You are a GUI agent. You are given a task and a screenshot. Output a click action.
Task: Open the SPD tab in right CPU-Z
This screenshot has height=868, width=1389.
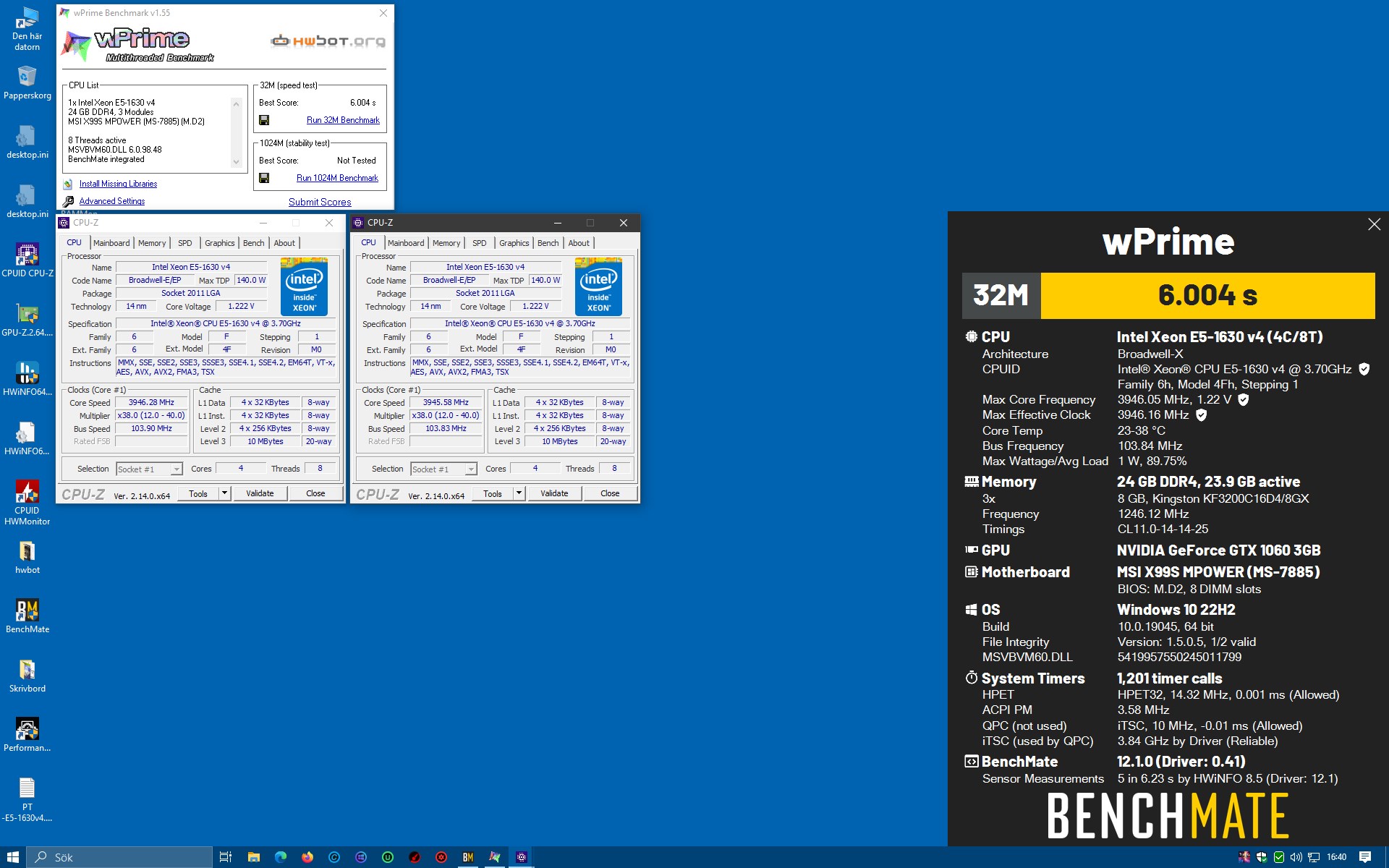[x=479, y=243]
